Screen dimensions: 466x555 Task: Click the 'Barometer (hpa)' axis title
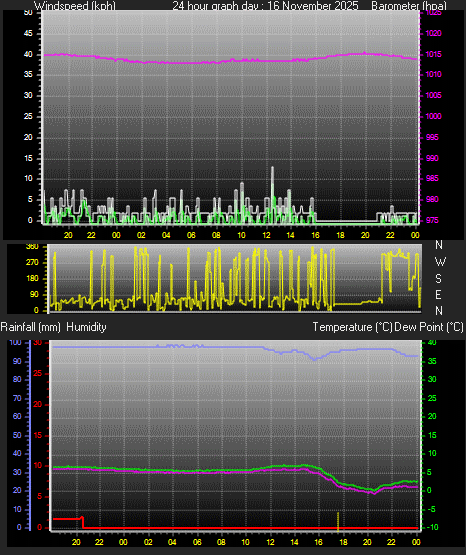click(409, 6)
